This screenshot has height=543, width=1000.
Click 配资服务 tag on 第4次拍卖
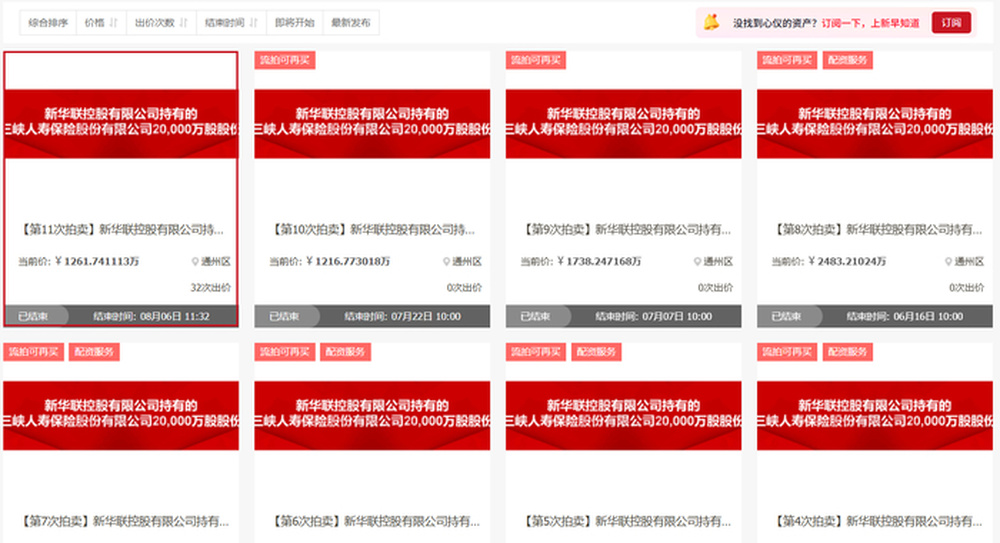pos(848,352)
